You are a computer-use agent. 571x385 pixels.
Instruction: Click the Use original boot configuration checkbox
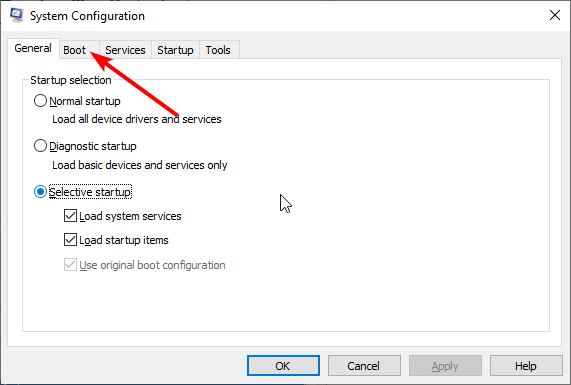(70, 265)
